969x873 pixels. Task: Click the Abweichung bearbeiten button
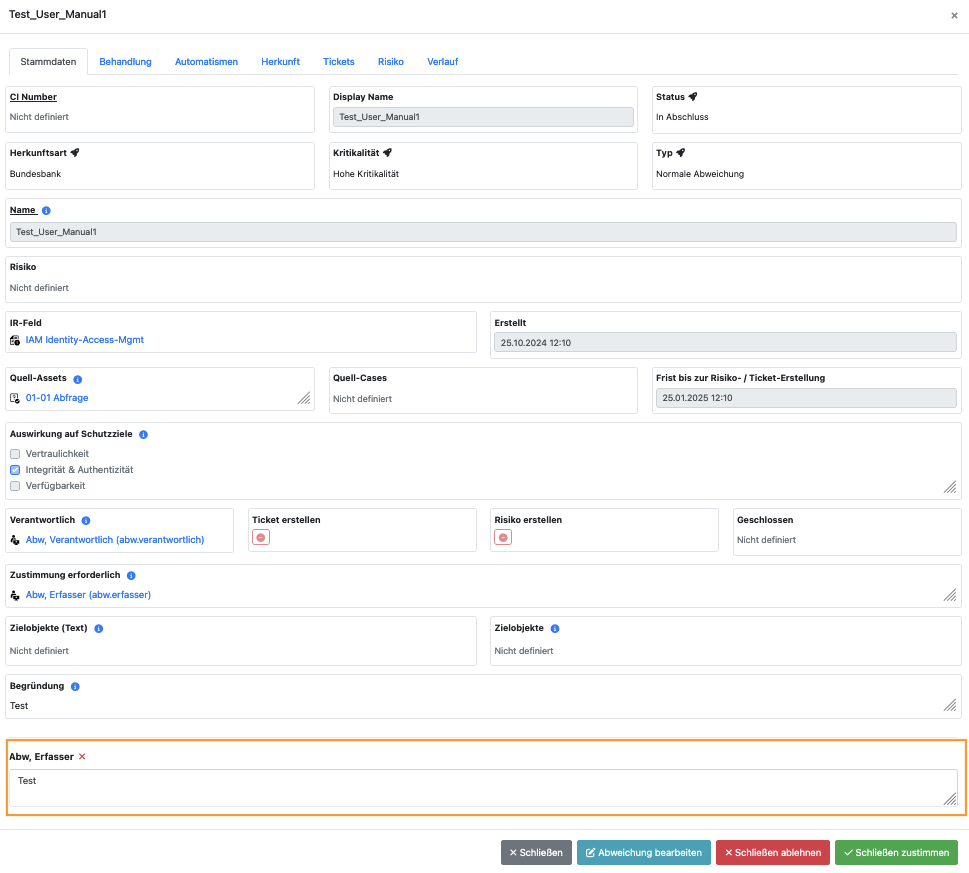pos(644,853)
